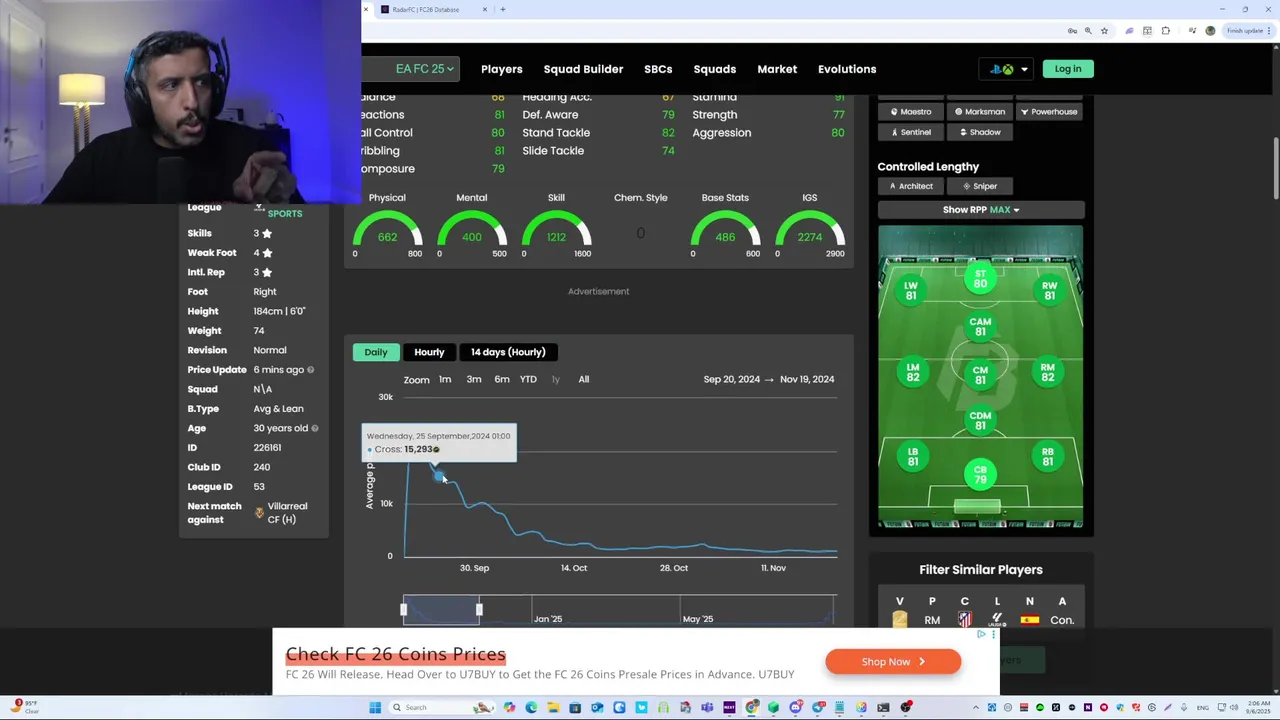This screenshot has width=1280, height=720.
Task: Click the LB 81 position on pitch
Action: [x=912, y=456]
